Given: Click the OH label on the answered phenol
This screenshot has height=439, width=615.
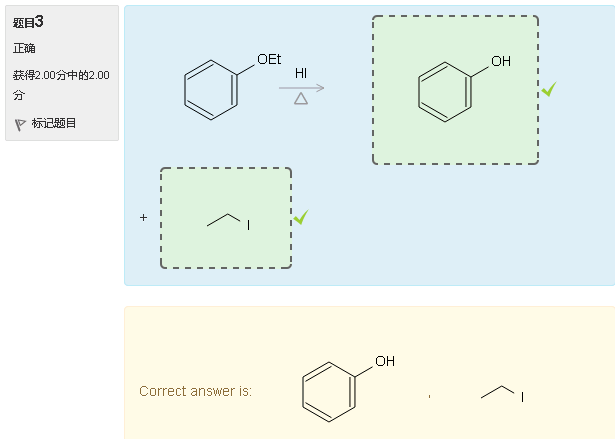Looking at the screenshot, I should [x=501, y=61].
